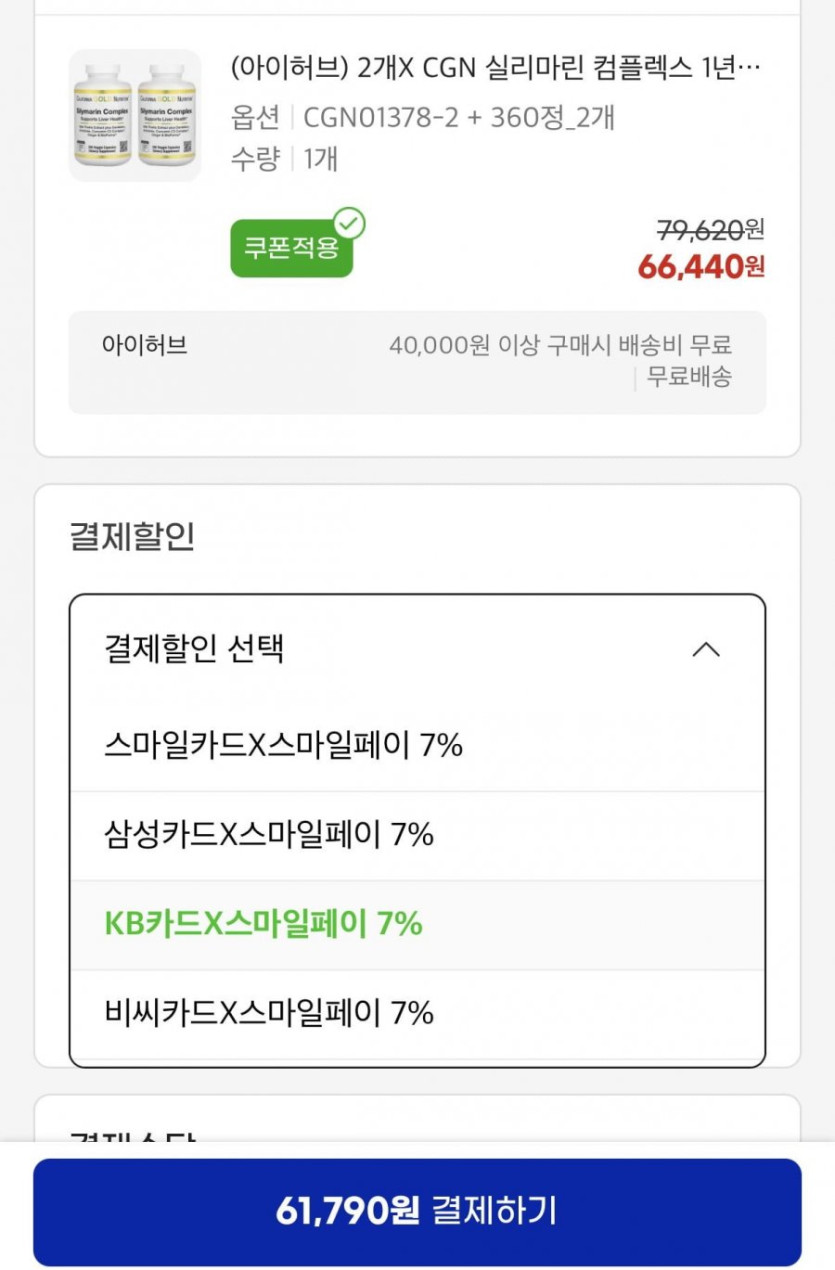Open the CGN 실리마린 컴플렉스 product title
Image resolution: width=835 pixels, height=1270 pixels.
pyautogui.click(x=495, y=68)
